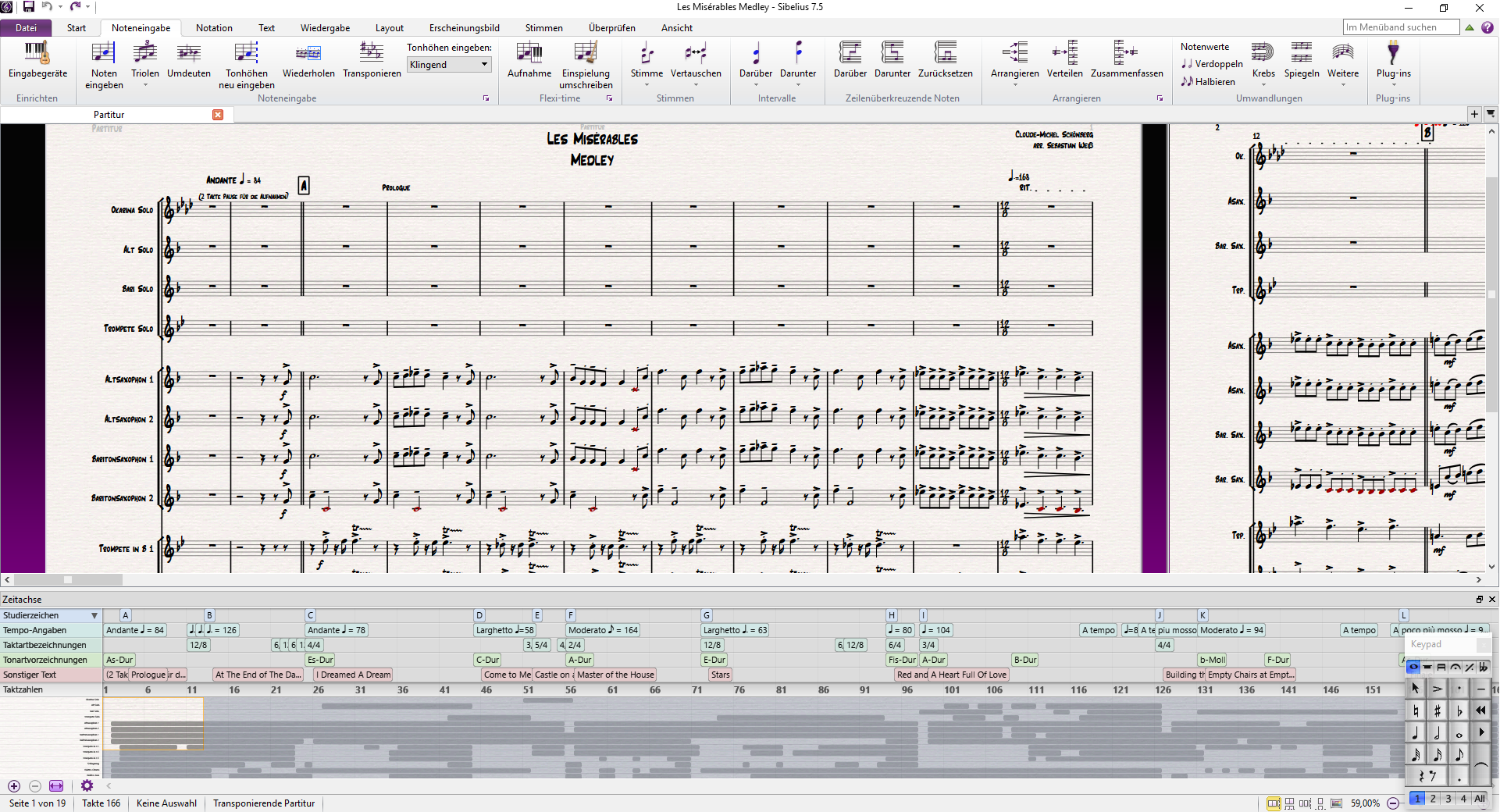Toggle voice 1 on the Keypad
Image resolution: width=1500 pixels, height=812 pixels.
[1417, 799]
